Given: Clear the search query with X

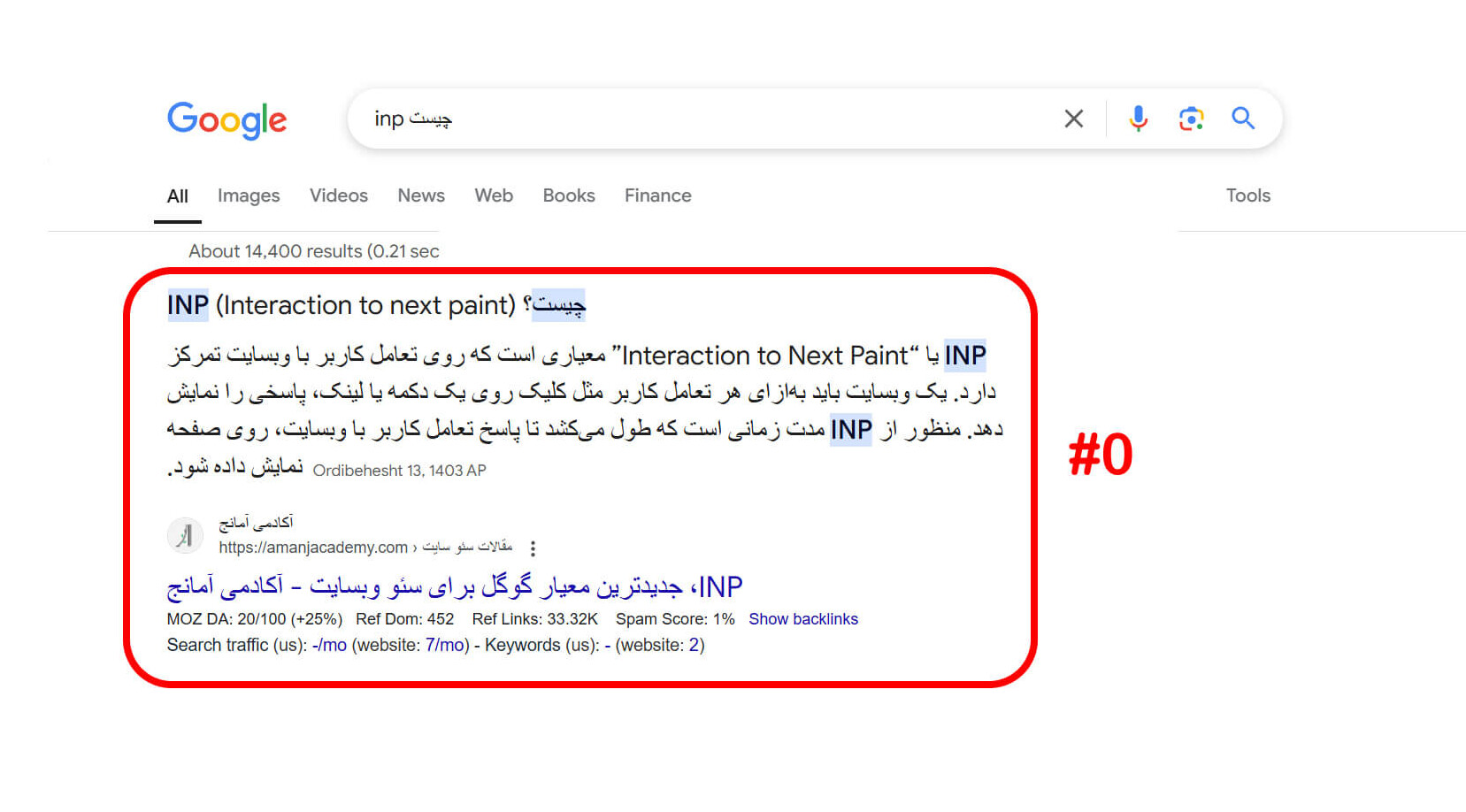Looking at the screenshot, I should (1073, 119).
